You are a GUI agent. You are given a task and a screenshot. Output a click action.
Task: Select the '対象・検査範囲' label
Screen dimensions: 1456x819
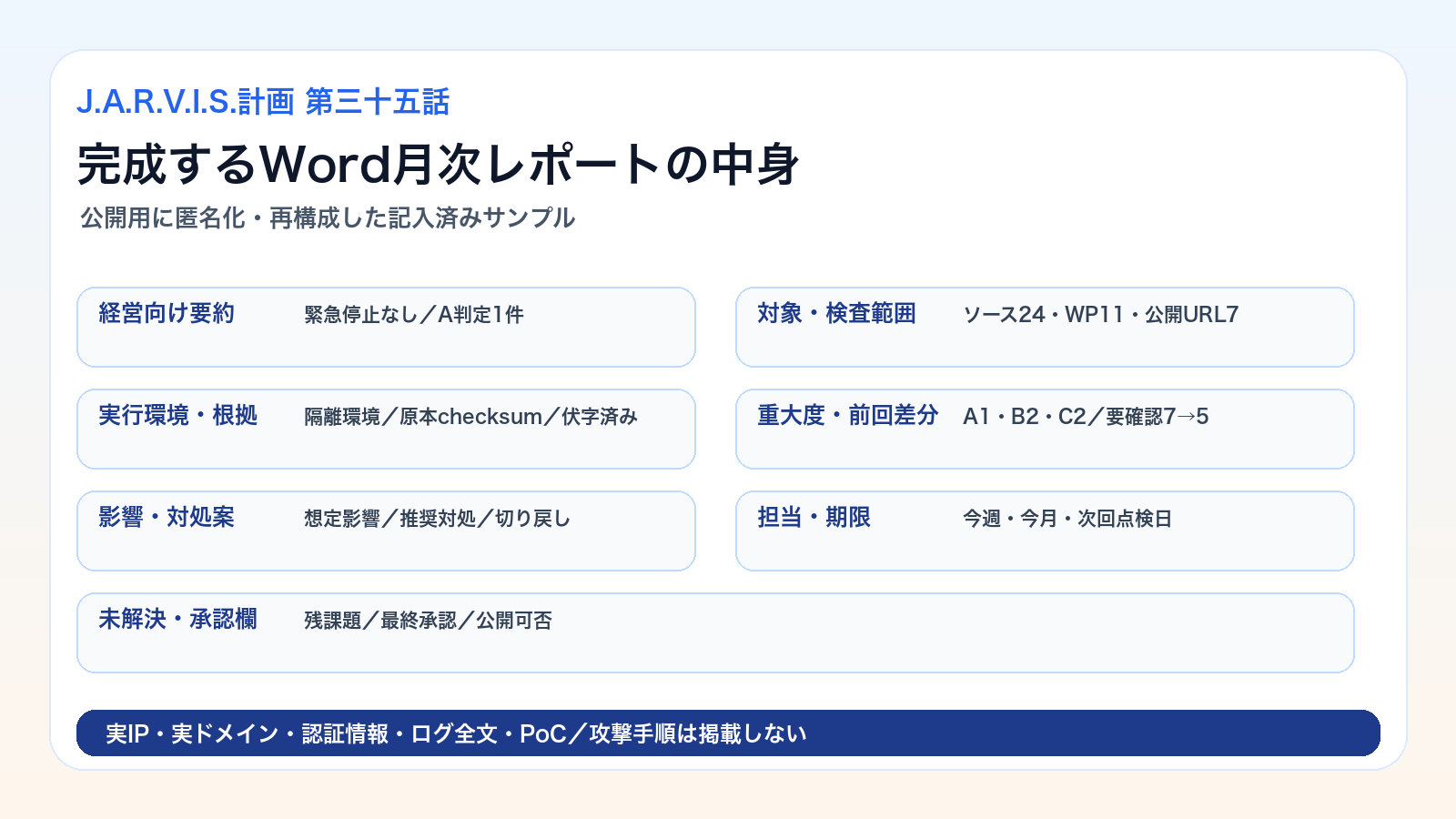[836, 314]
